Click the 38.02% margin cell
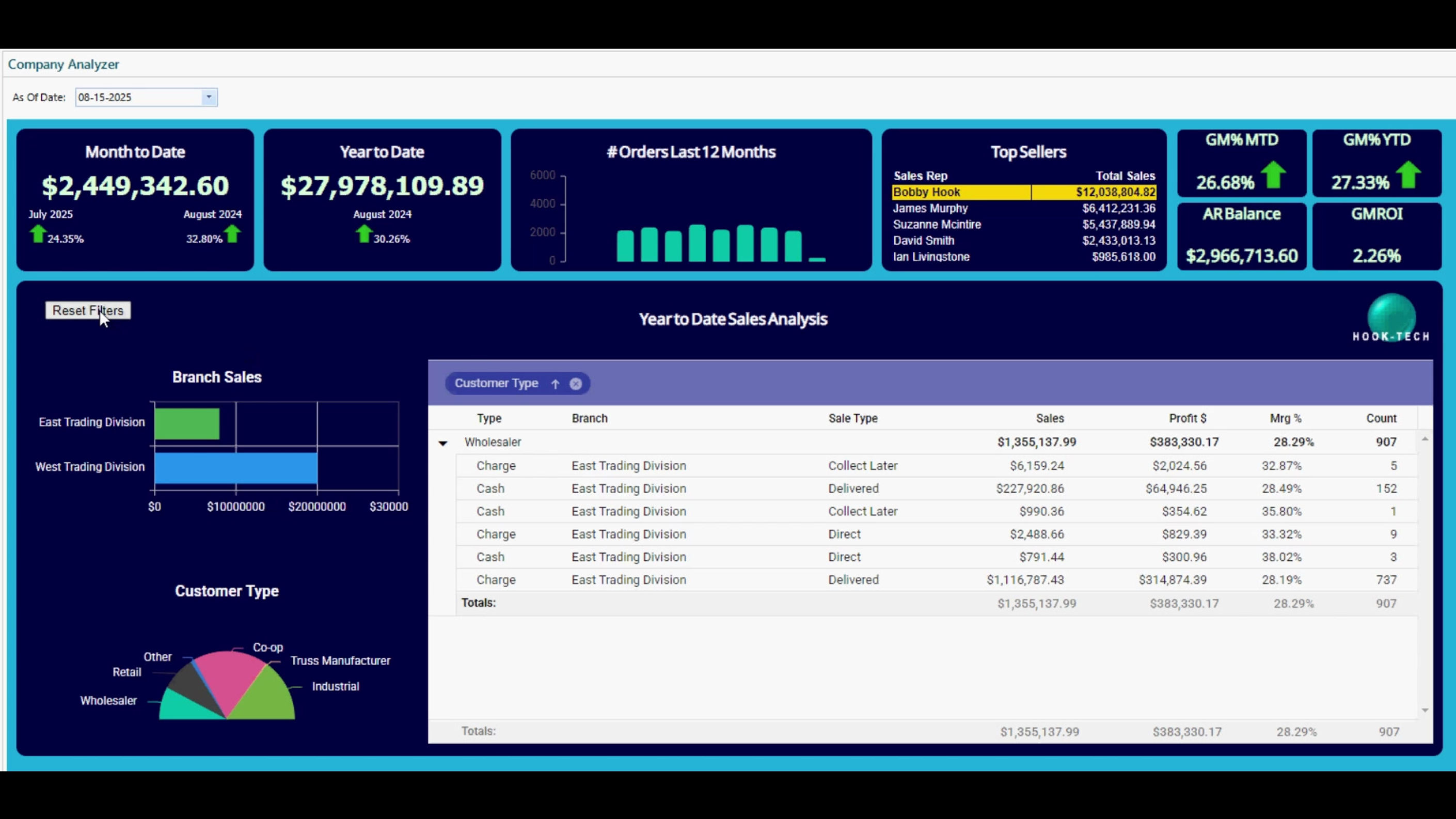Viewport: 1456px width, 819px height. coord(1281,557)
